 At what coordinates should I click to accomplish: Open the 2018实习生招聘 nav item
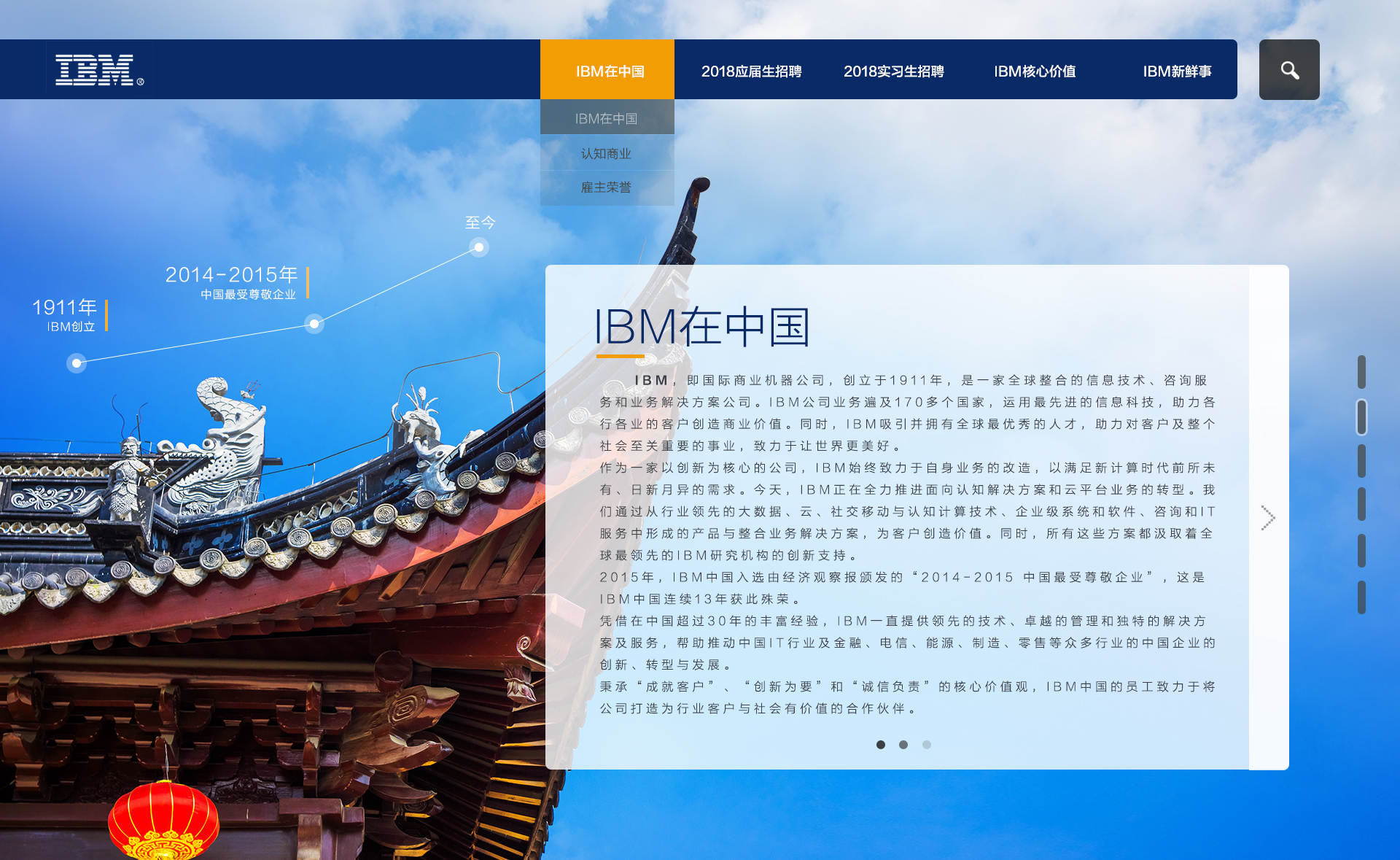click(x=894, y=71)
